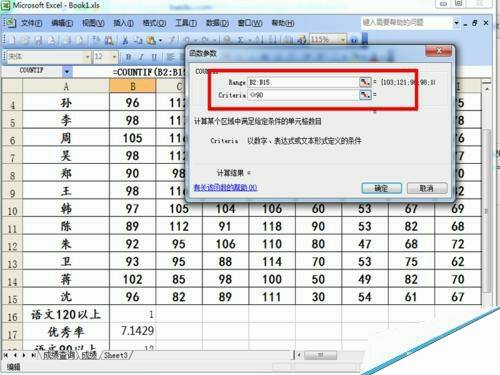Image resolution: width=500 pixels, height=375 pixels.
Task: Toggle Underline formatting button
Action: pos(154,57)
